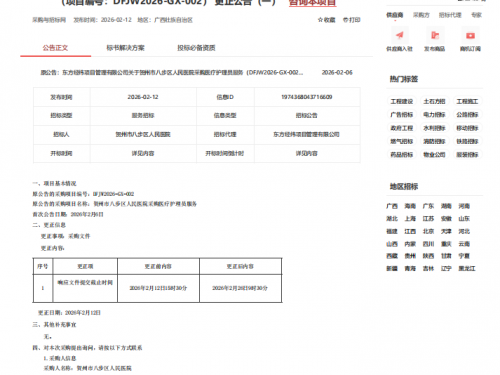Open the 宁夏 region link
500x375 pixels.
(464, 256)
